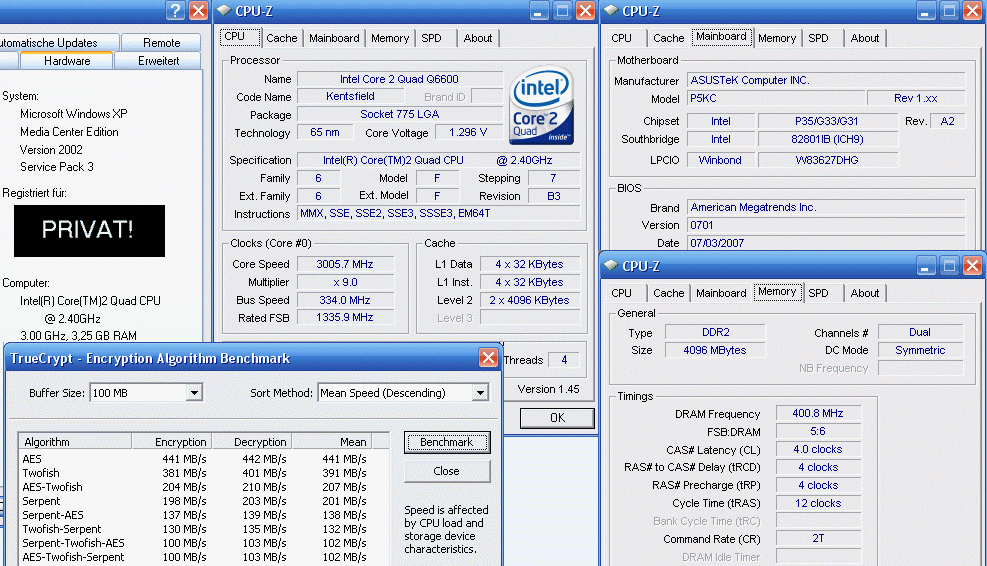Image resolution: width=987 pixels, height=566 pixels.
Task: Click the Bus Speed value 334.0 MHz
Action: 345,300
